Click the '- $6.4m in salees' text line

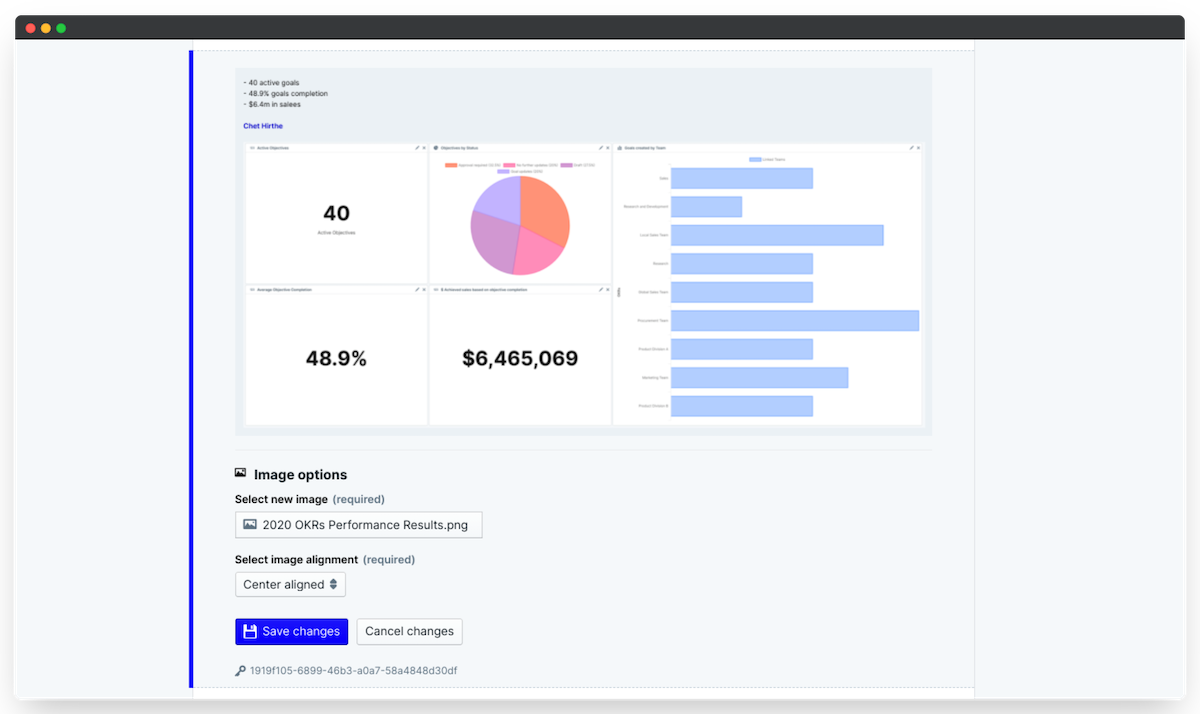272,104
